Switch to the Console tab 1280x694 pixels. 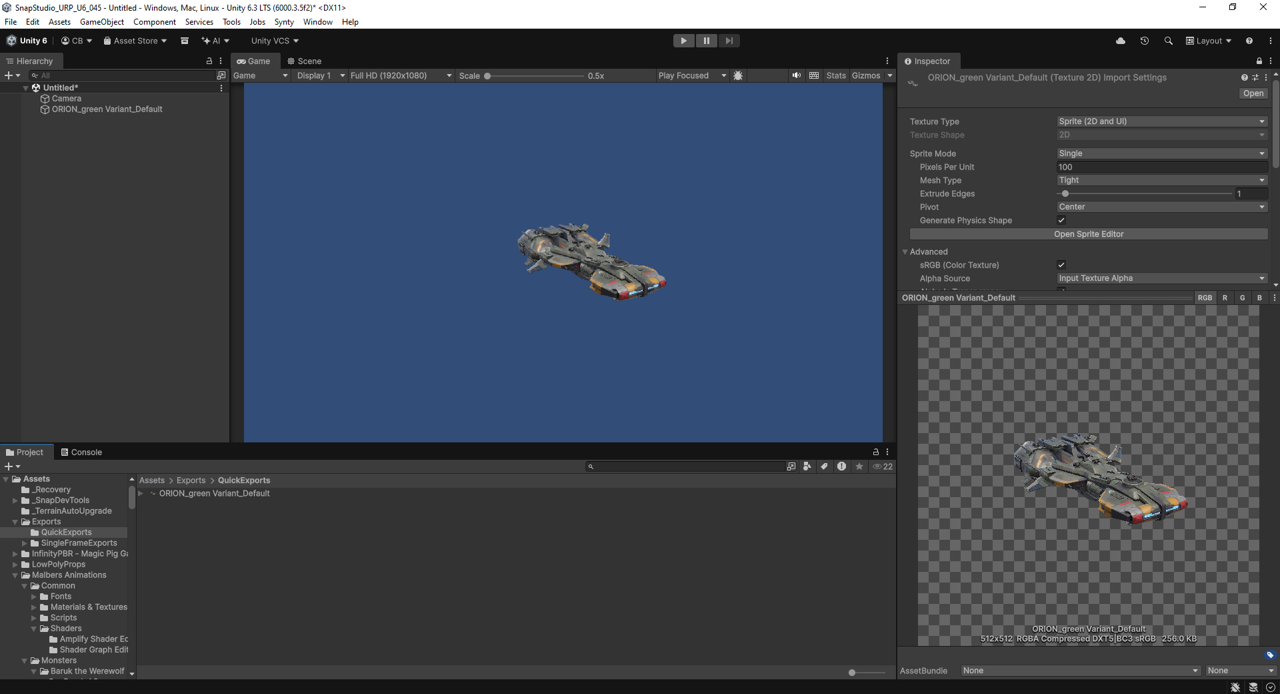pos(81,452)
